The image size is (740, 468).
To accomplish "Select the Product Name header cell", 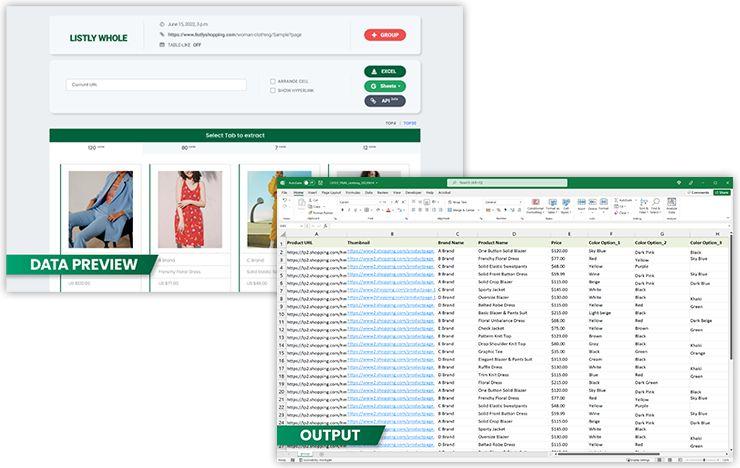I will (x=513, y=242).
